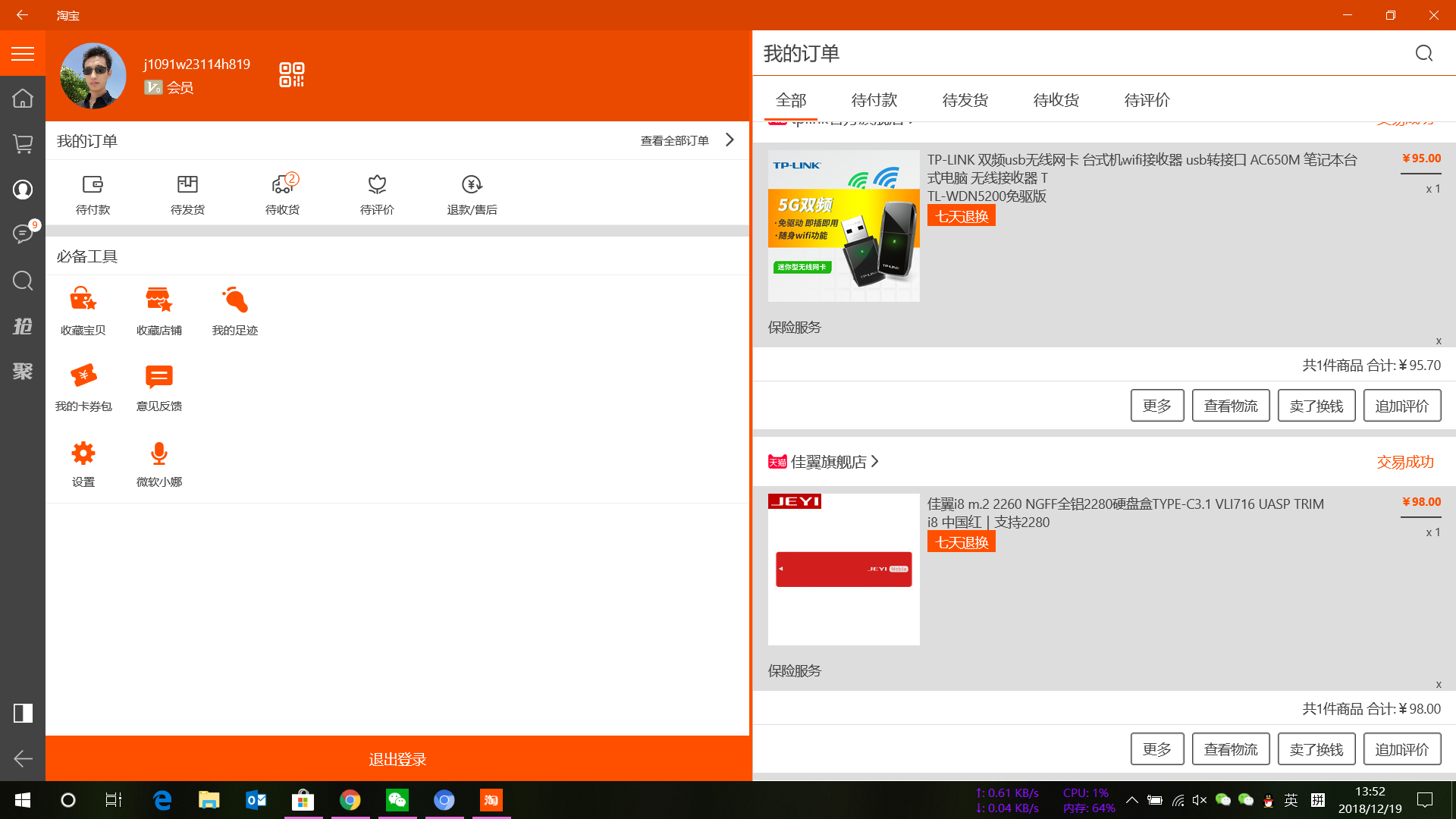Open the Windows Start menu
Image resolution: width=1456 pixels, height=819 pixels.
pos(22,800)
